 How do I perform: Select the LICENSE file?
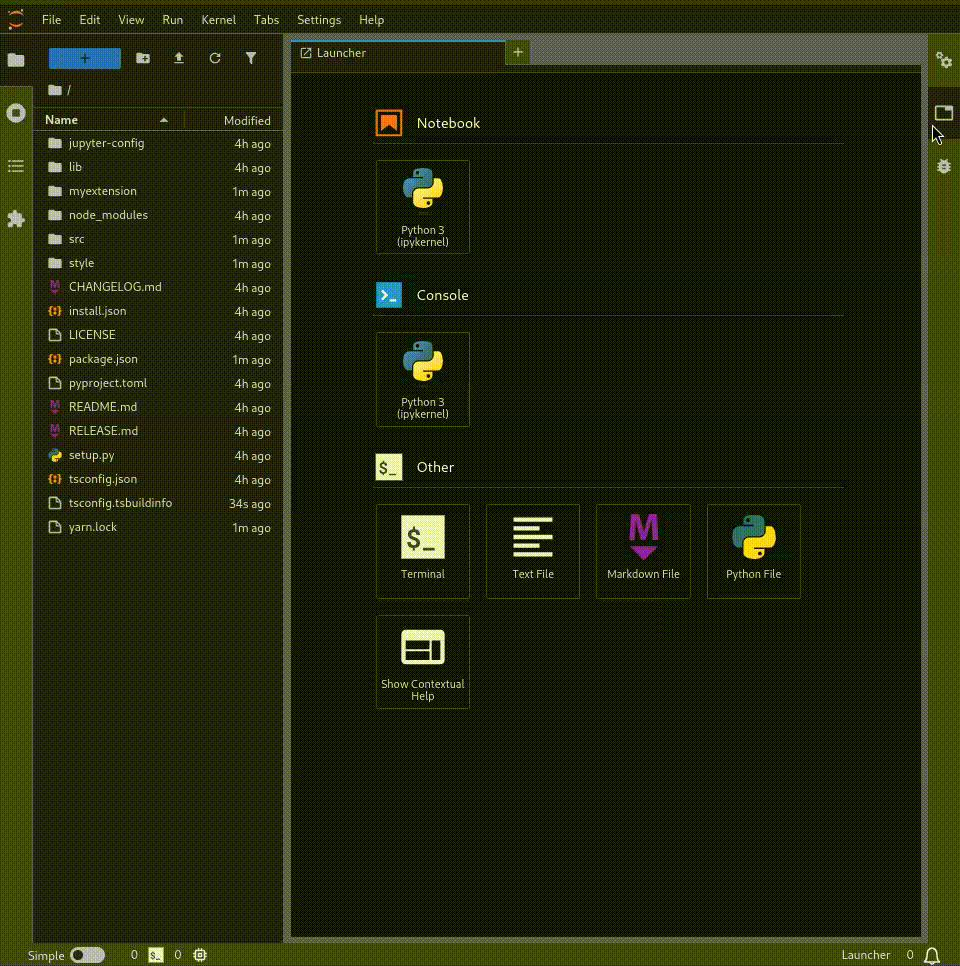(159, 335)
